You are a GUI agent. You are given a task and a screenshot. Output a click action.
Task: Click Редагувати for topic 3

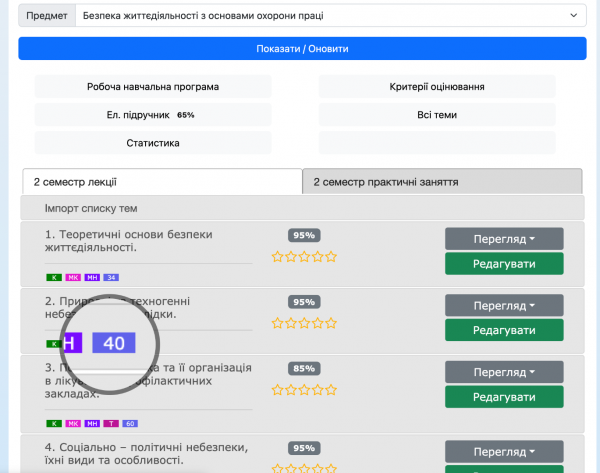[504, 397]
